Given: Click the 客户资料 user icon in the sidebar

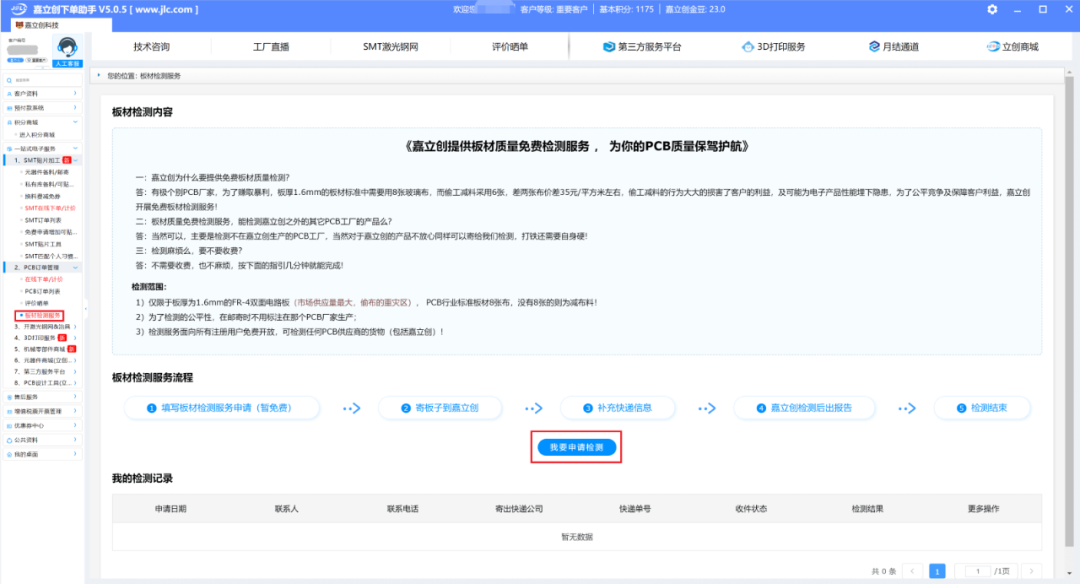Looking at the screenshot, I should (9, 94).
